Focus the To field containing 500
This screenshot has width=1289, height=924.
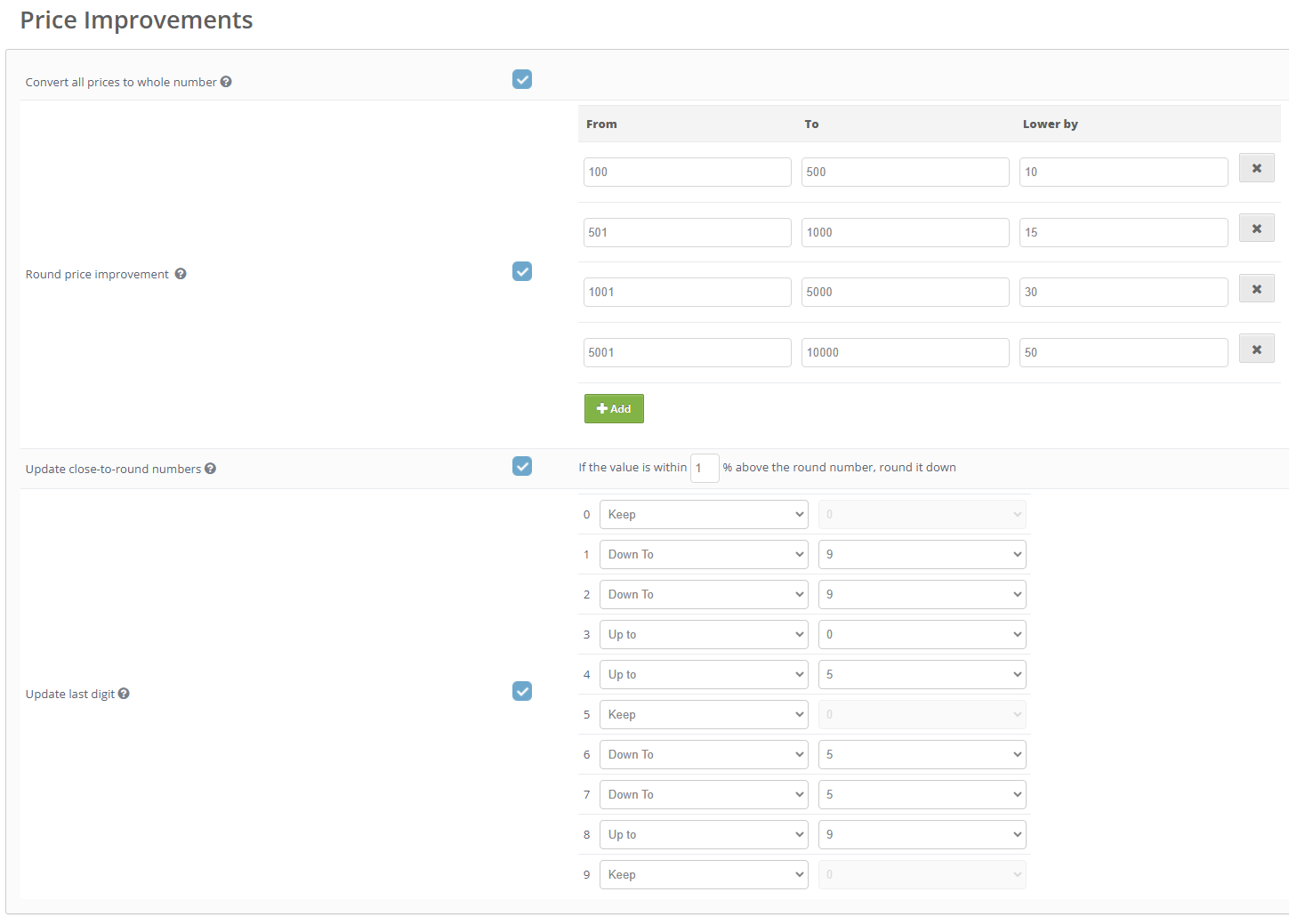tap(905, 172)
